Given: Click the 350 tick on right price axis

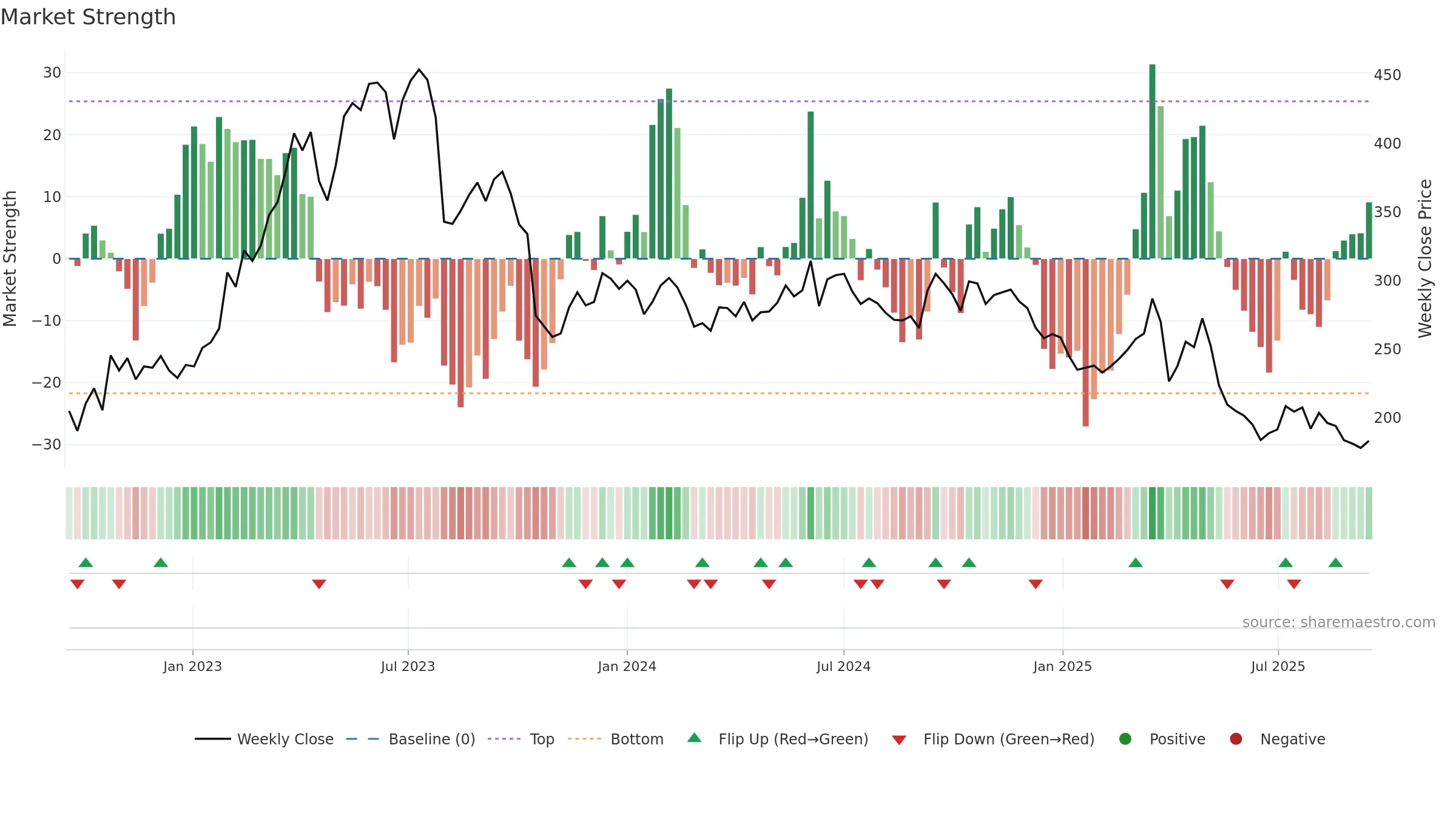Looking at the screenshot, I should point(1387,212).
